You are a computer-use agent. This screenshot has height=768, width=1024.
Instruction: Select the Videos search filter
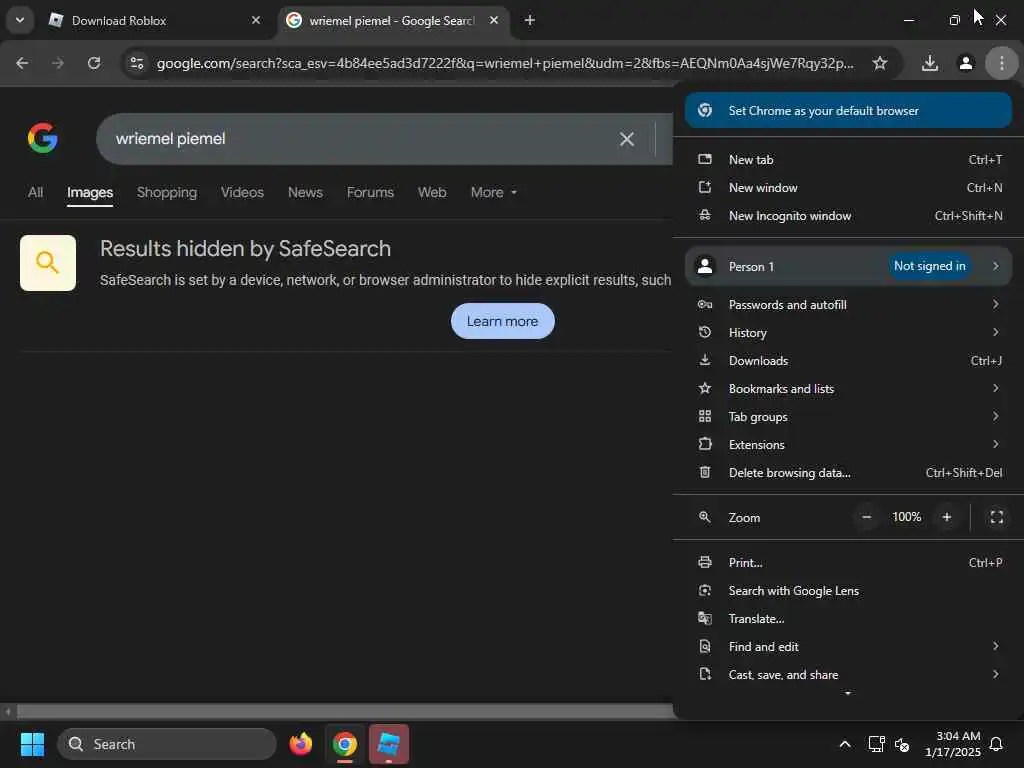click(x=242, y=193)
